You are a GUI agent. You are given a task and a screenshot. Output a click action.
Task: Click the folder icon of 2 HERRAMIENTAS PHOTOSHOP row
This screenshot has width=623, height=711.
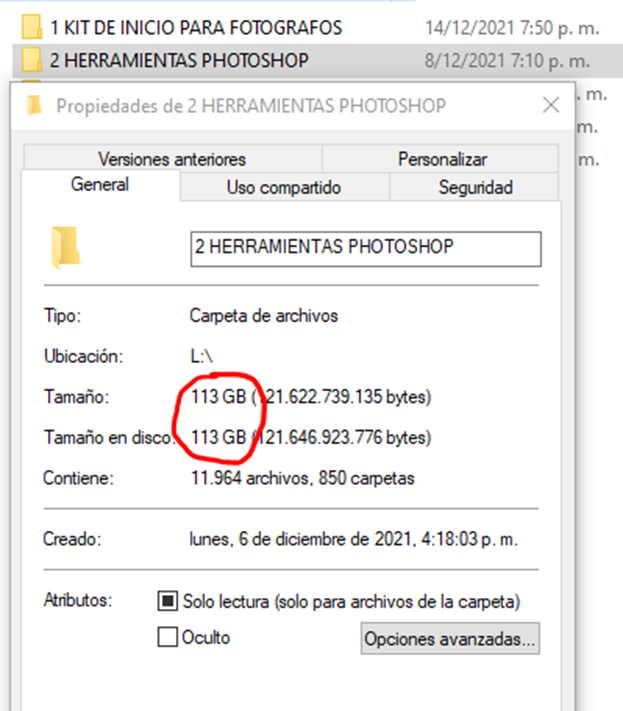pos(32,59)
